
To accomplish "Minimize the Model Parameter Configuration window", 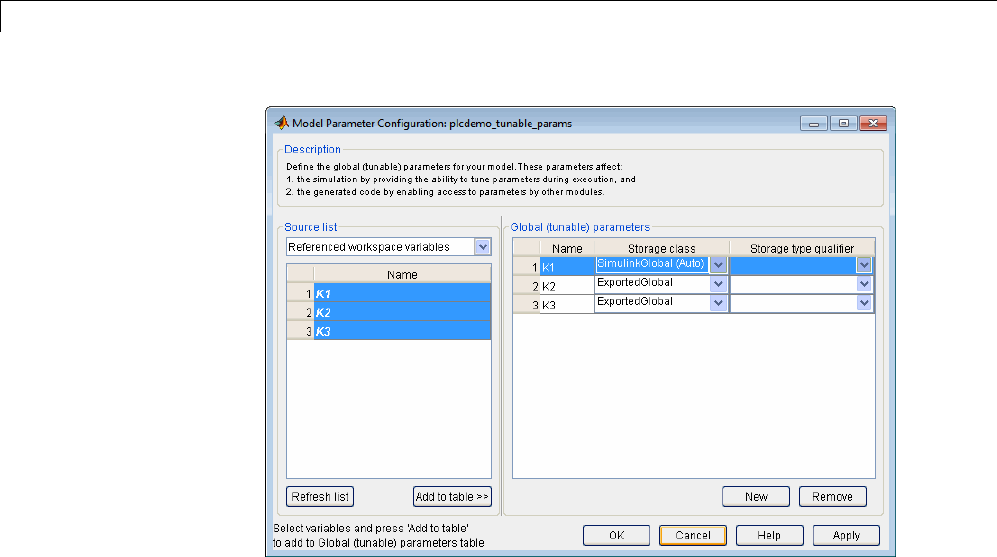I will (x=814, y=123).
